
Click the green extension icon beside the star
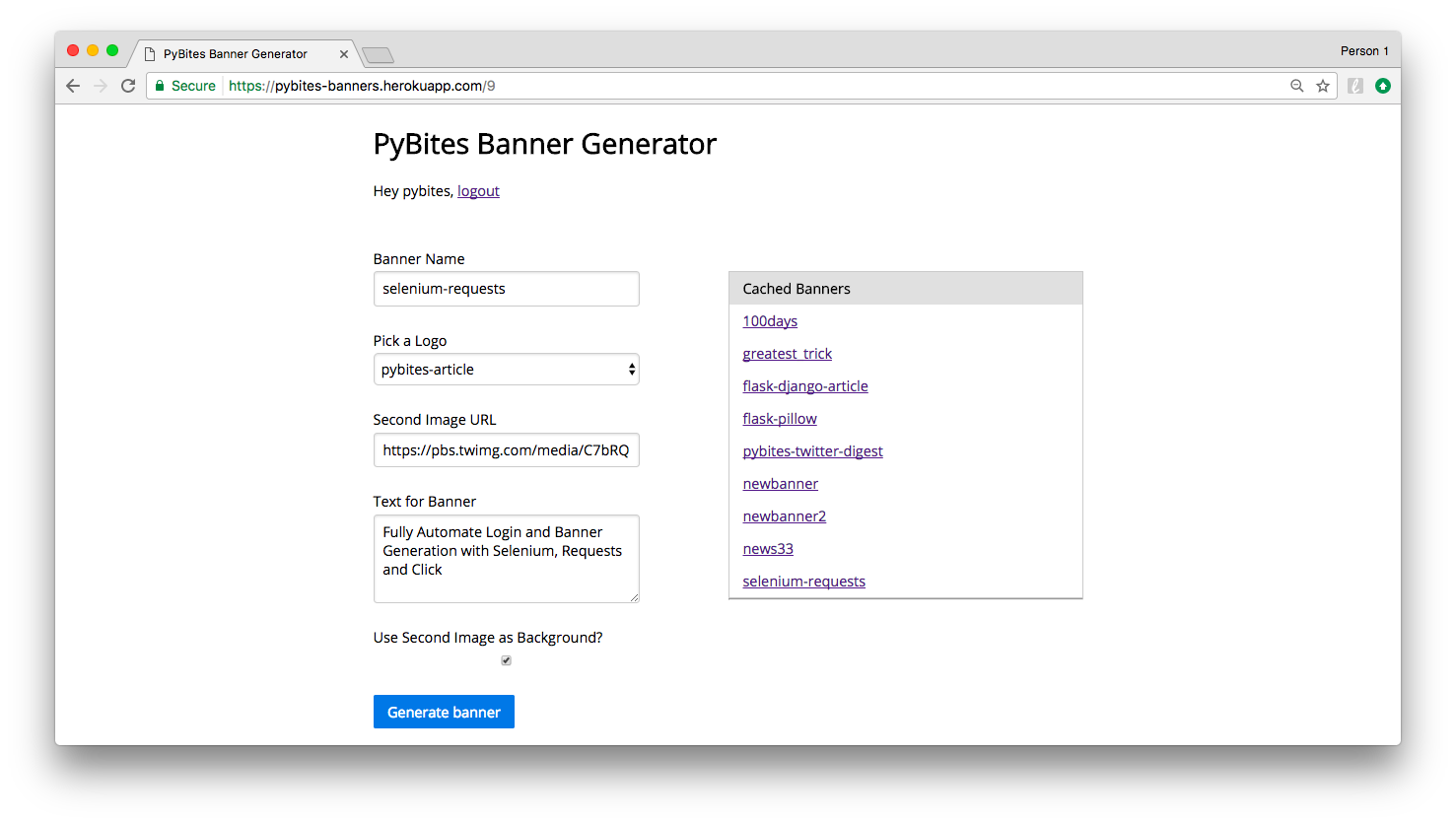[x=1383, y=86]
